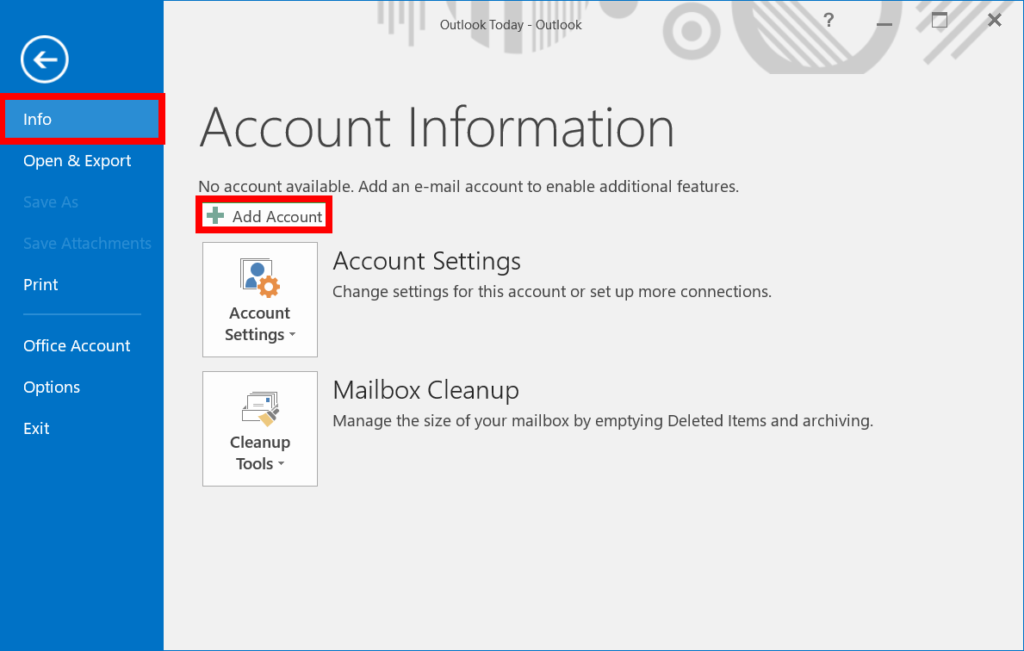Click the green plus Add Account icon
1024x651 pixels.
pos(215,215)
